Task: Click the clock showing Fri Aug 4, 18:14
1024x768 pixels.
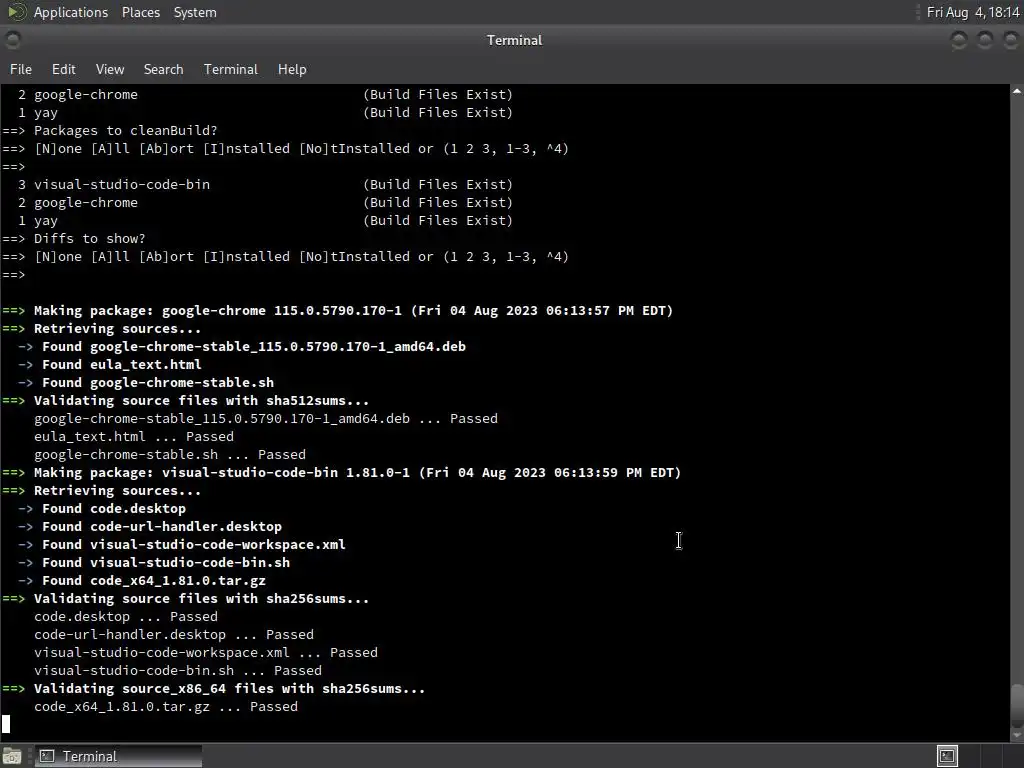Action: pyautogui.click(x=973, y=12)
